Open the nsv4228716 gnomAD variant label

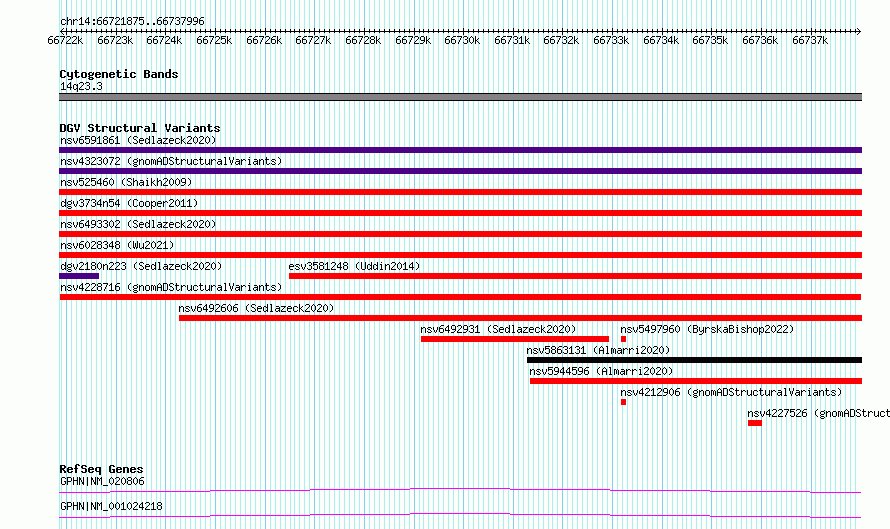click(x=171, y=287)
